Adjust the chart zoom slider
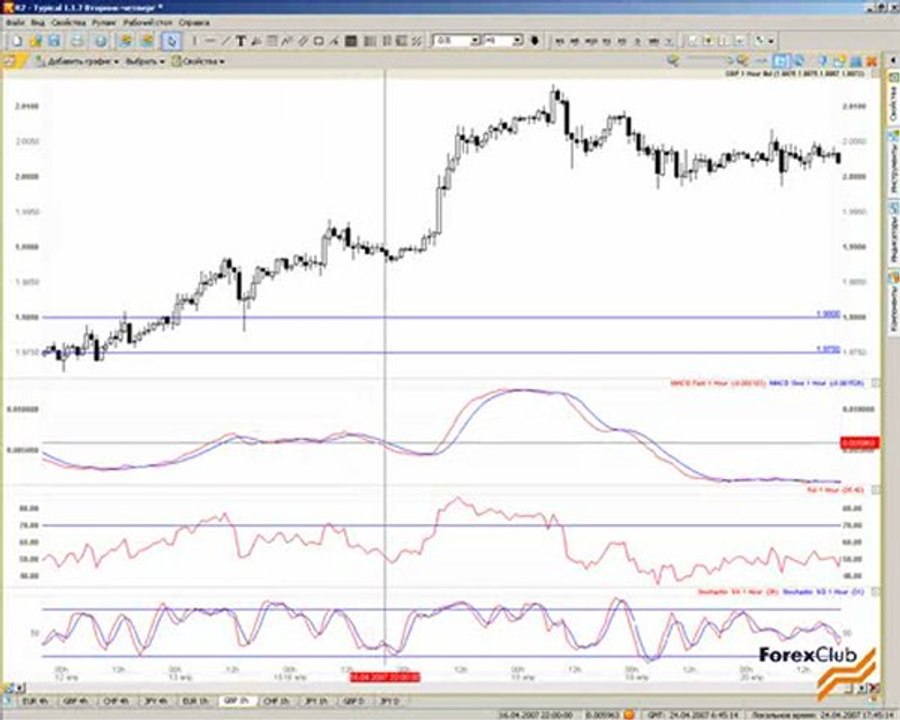 tap(711, 59)
